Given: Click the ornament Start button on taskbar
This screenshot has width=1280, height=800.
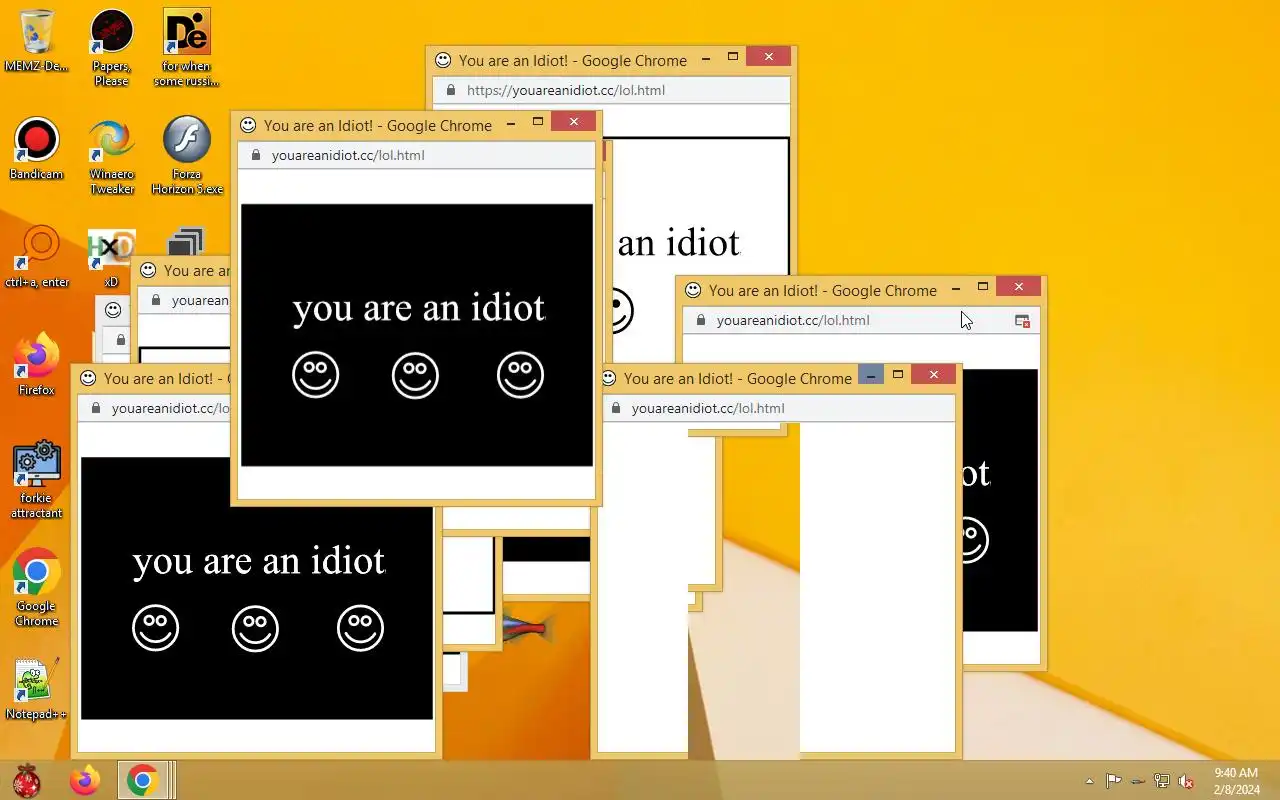Looking at the screenshot, I should (26, 780).
